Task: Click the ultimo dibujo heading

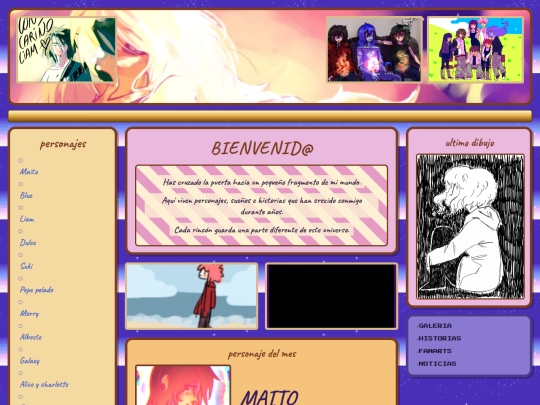Action: pos(470,143)
